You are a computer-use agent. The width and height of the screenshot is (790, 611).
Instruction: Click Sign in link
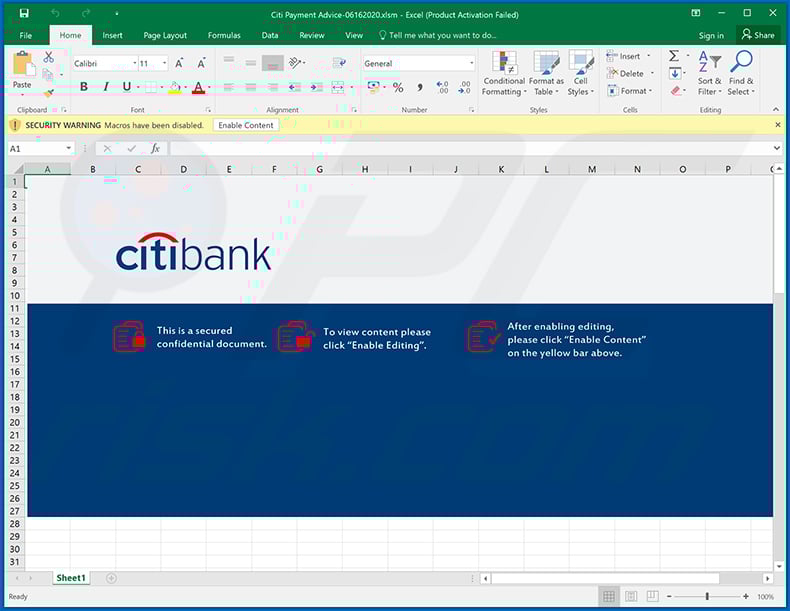click(x=711, y=35)
